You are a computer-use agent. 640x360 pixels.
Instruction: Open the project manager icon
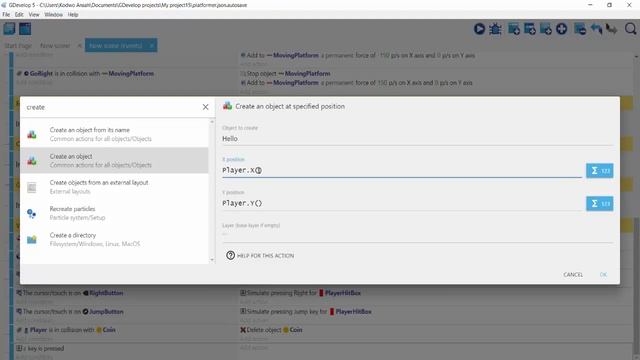point(9,29)
